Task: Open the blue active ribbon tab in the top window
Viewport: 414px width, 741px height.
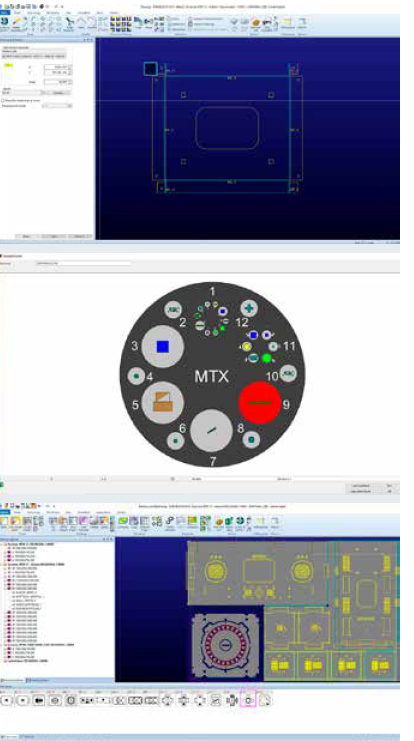Action: (5, 12)
